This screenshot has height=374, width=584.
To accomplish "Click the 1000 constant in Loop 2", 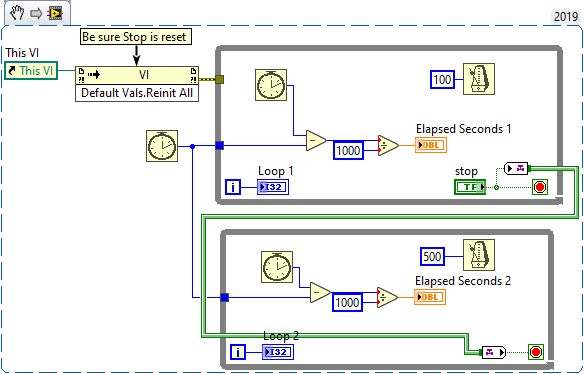I will click(x=347, y=302).
